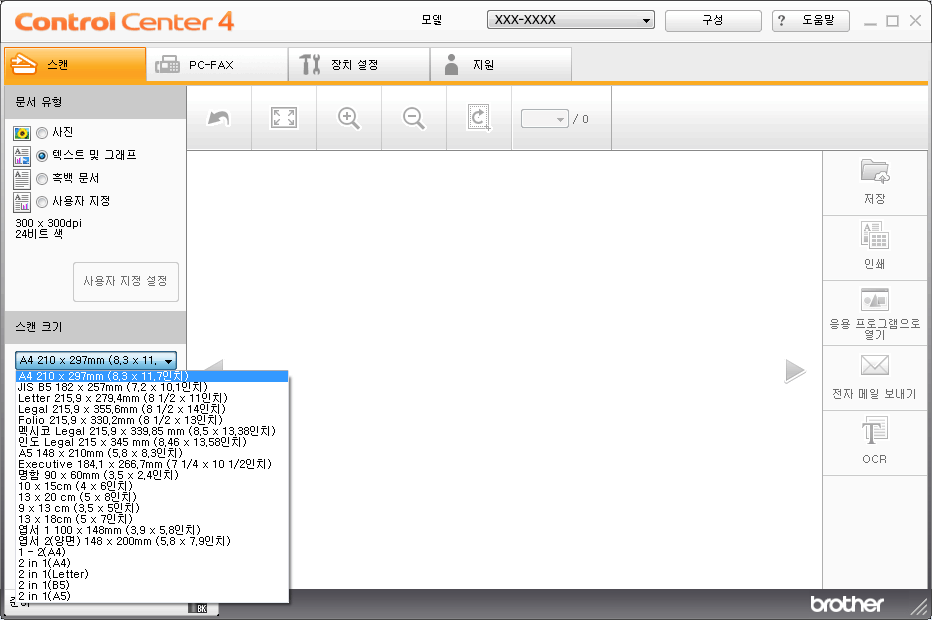Click the zoom out magnifier icon

[x=414, y=118]
